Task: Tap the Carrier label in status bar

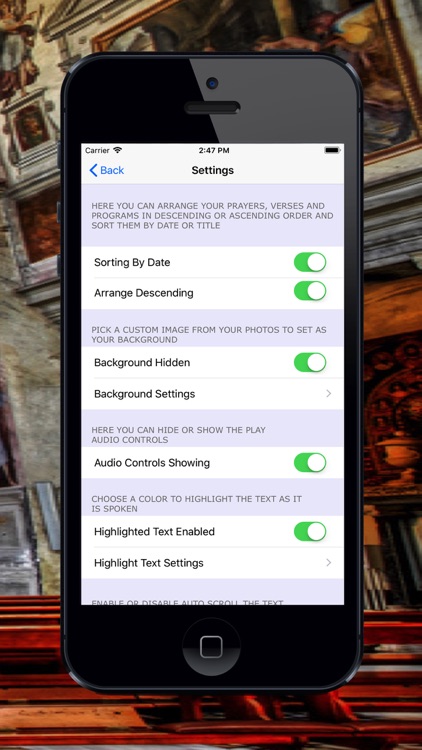Action: 97,150
